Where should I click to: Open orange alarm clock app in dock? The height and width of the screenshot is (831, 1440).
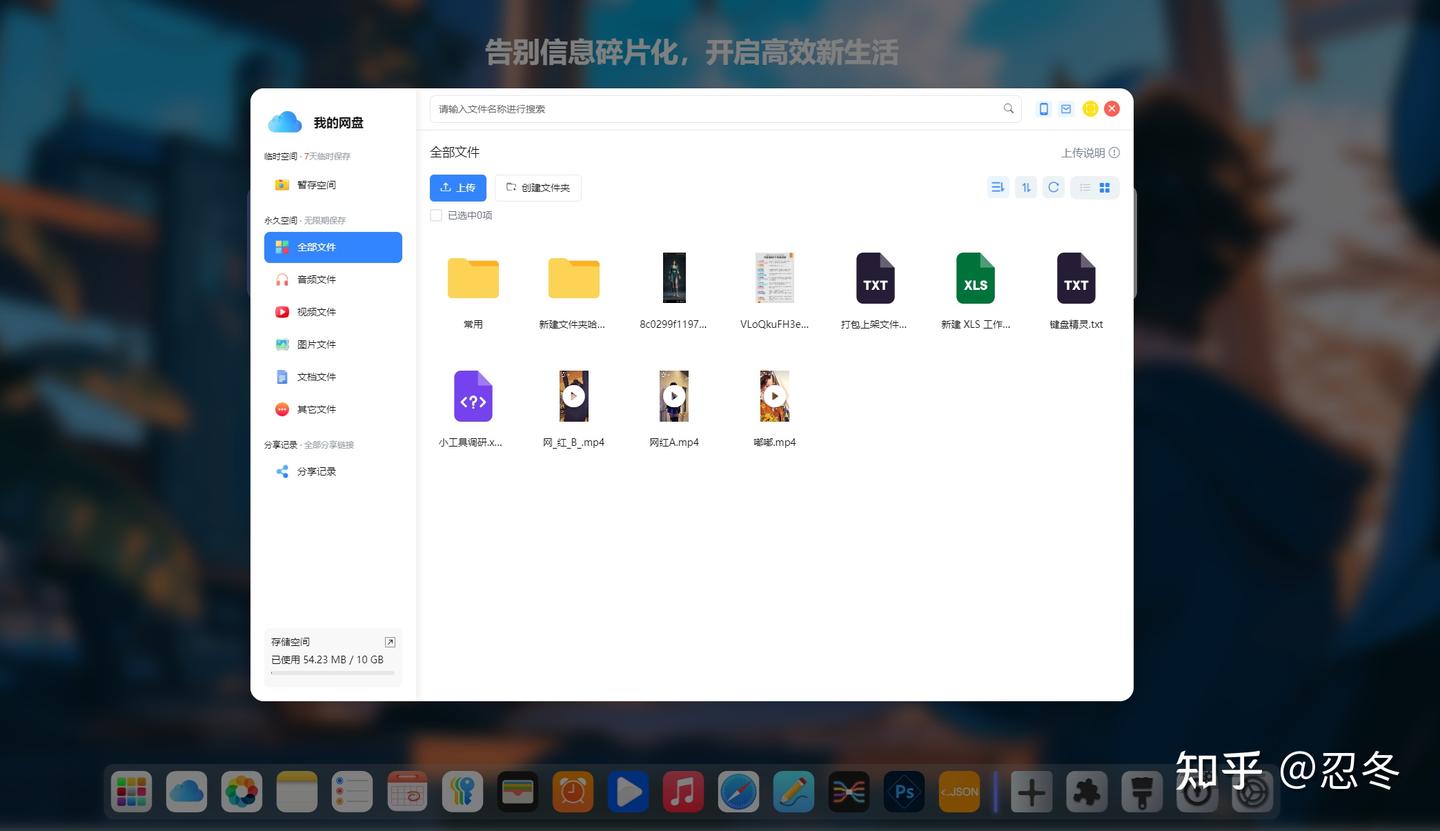[573, 792]
